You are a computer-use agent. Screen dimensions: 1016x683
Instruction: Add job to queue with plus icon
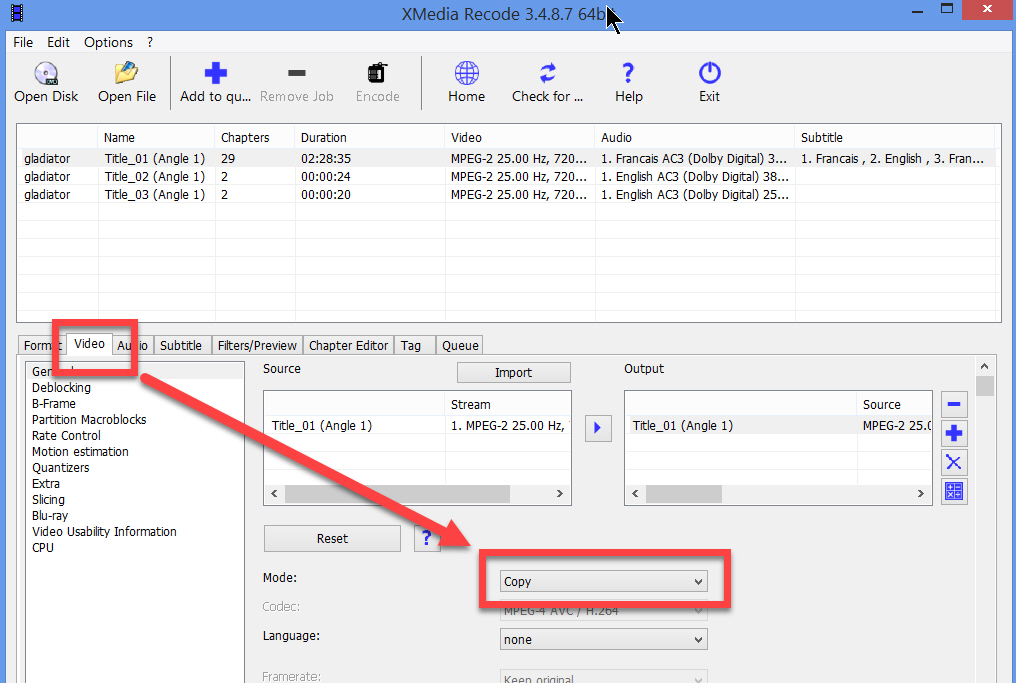(215, 83)
